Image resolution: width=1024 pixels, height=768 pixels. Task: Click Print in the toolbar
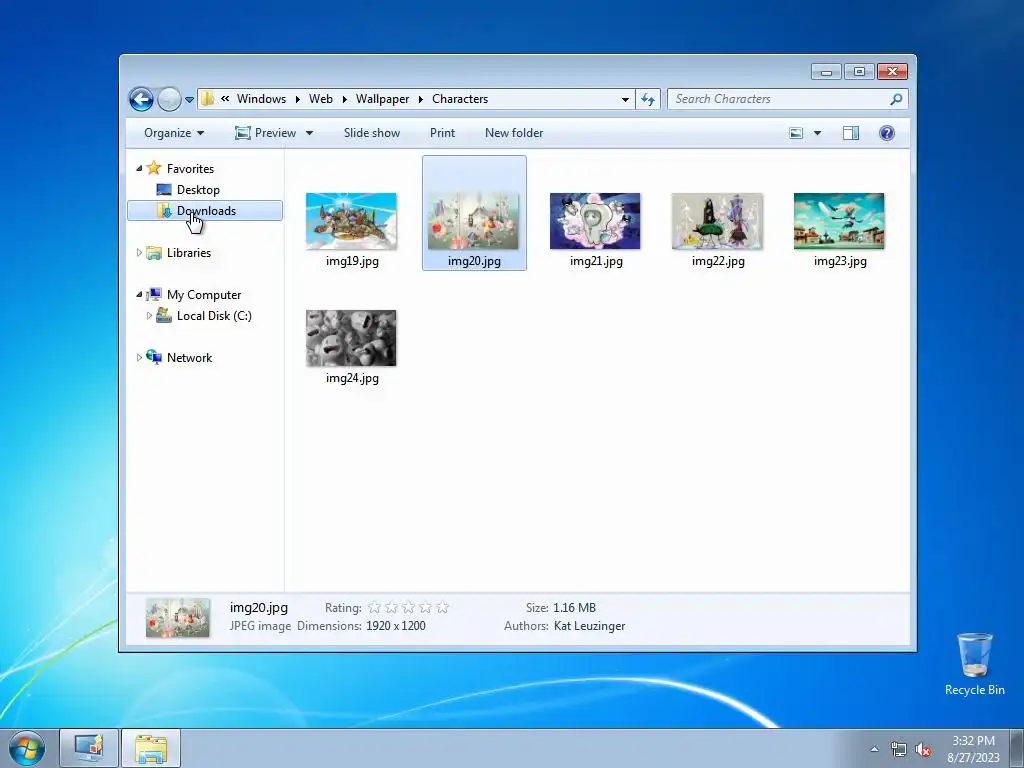pos(442,133)
